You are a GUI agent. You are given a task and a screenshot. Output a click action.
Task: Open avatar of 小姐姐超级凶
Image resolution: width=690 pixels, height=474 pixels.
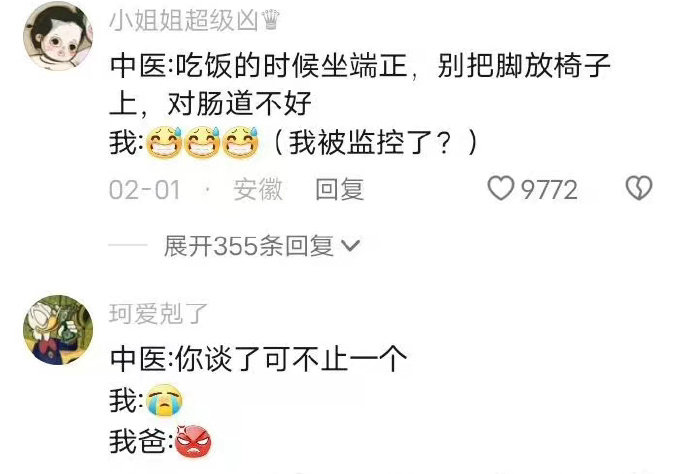58,36
